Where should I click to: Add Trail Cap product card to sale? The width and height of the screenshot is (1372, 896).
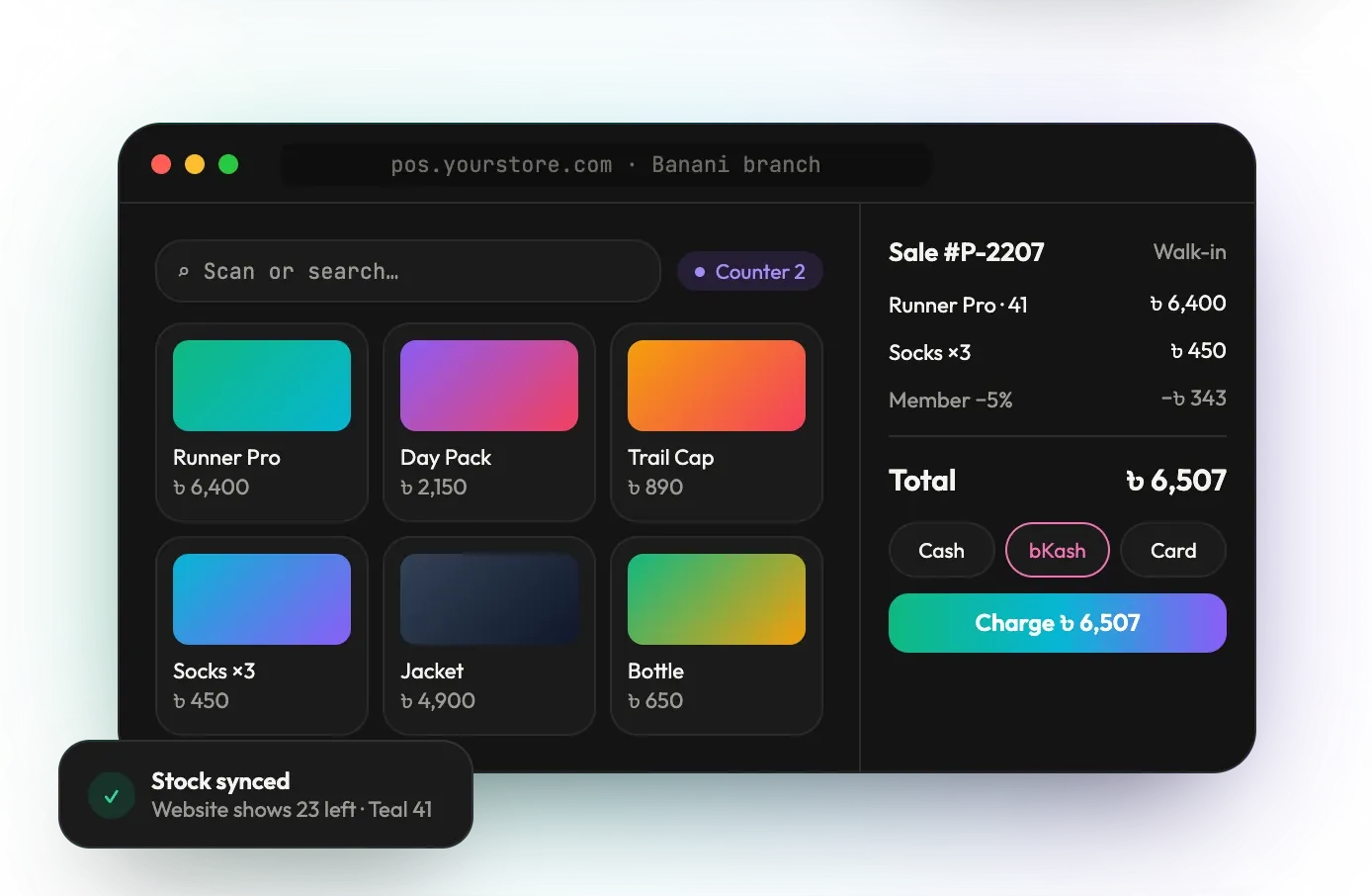[x=717, y=422]
